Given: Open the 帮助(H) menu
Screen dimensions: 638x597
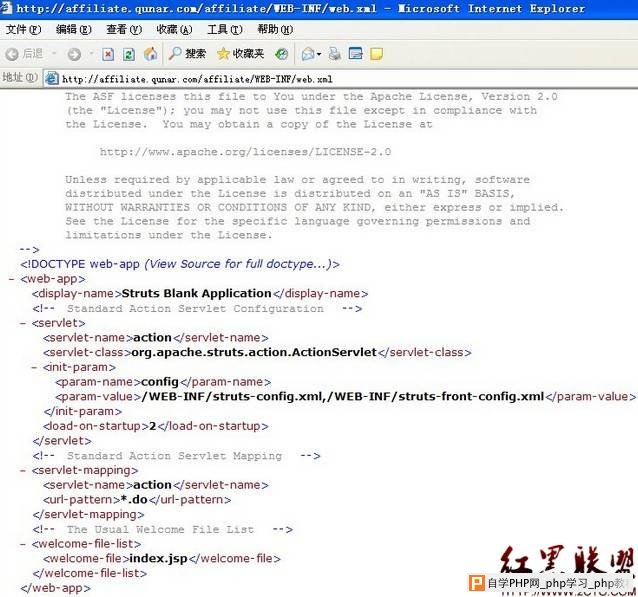Looking at the screenshot, I should click(x=275, y=30).
